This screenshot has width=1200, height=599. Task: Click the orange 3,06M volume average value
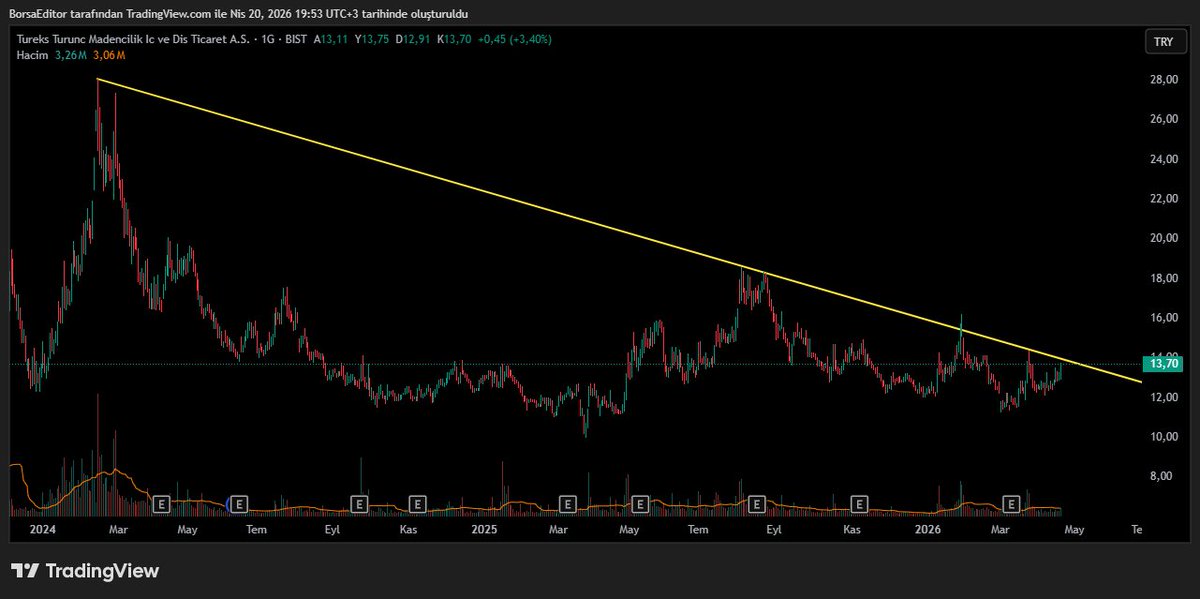(x=109, y=54)
